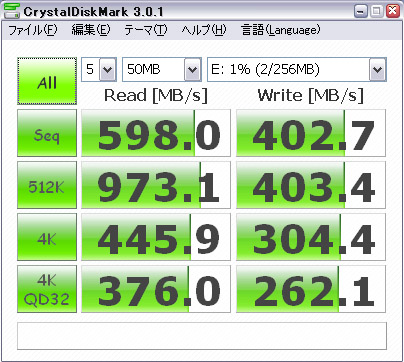
Task: Click the 4K QD32 write result 262.1
Action: 311,289
